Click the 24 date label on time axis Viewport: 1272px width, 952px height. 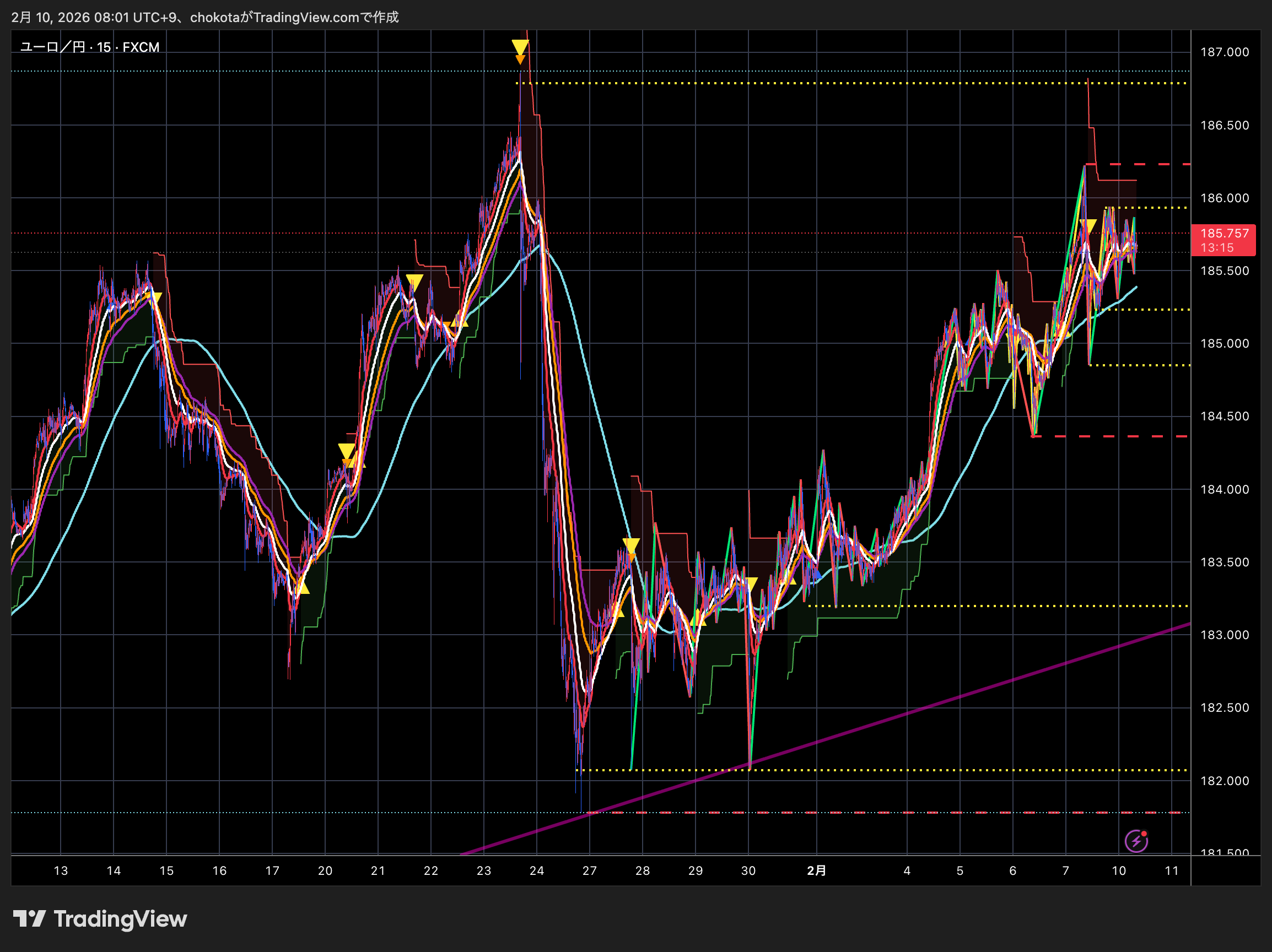[x=536, y=870]
